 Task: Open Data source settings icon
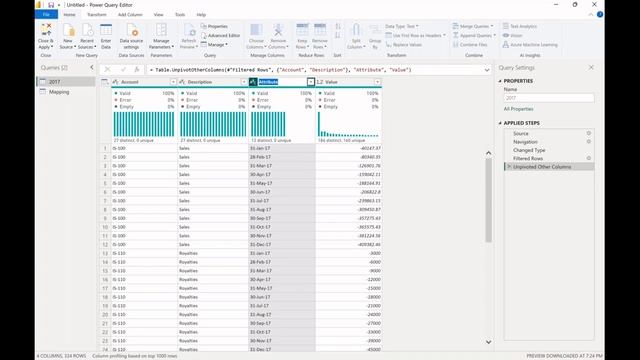click(131, 30)
